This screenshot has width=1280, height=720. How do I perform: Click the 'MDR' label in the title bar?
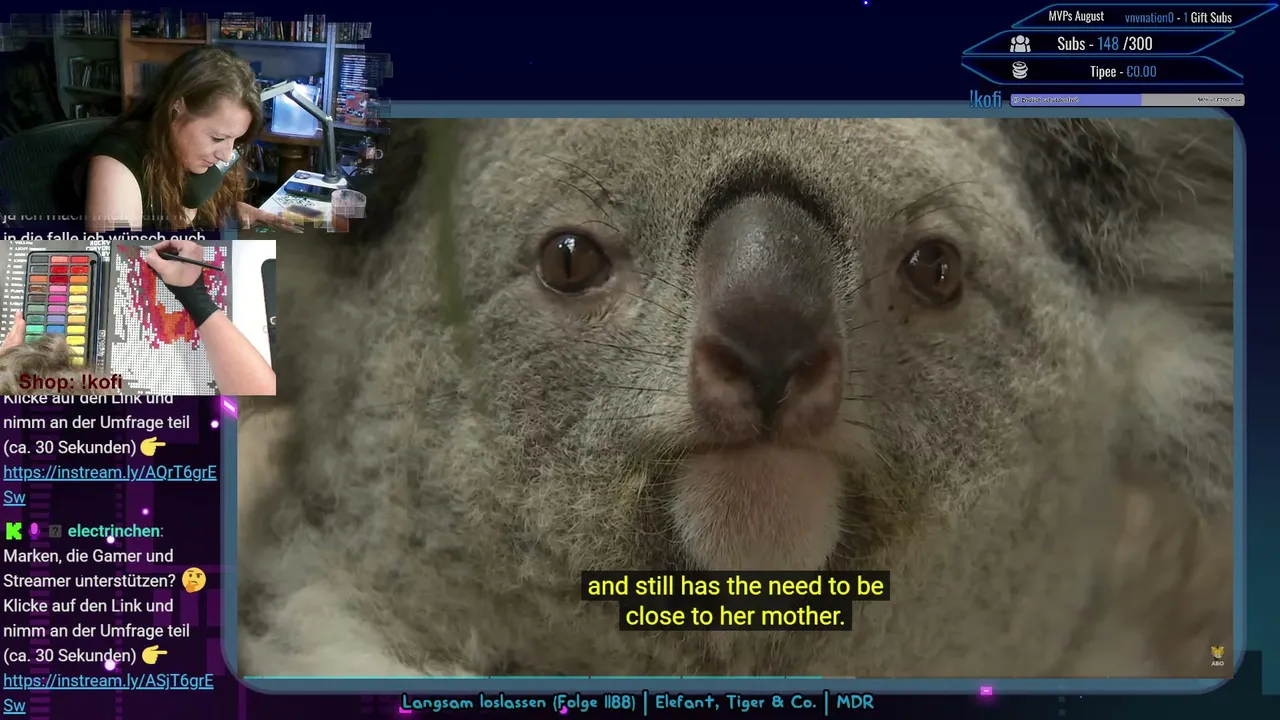point(855,702)
